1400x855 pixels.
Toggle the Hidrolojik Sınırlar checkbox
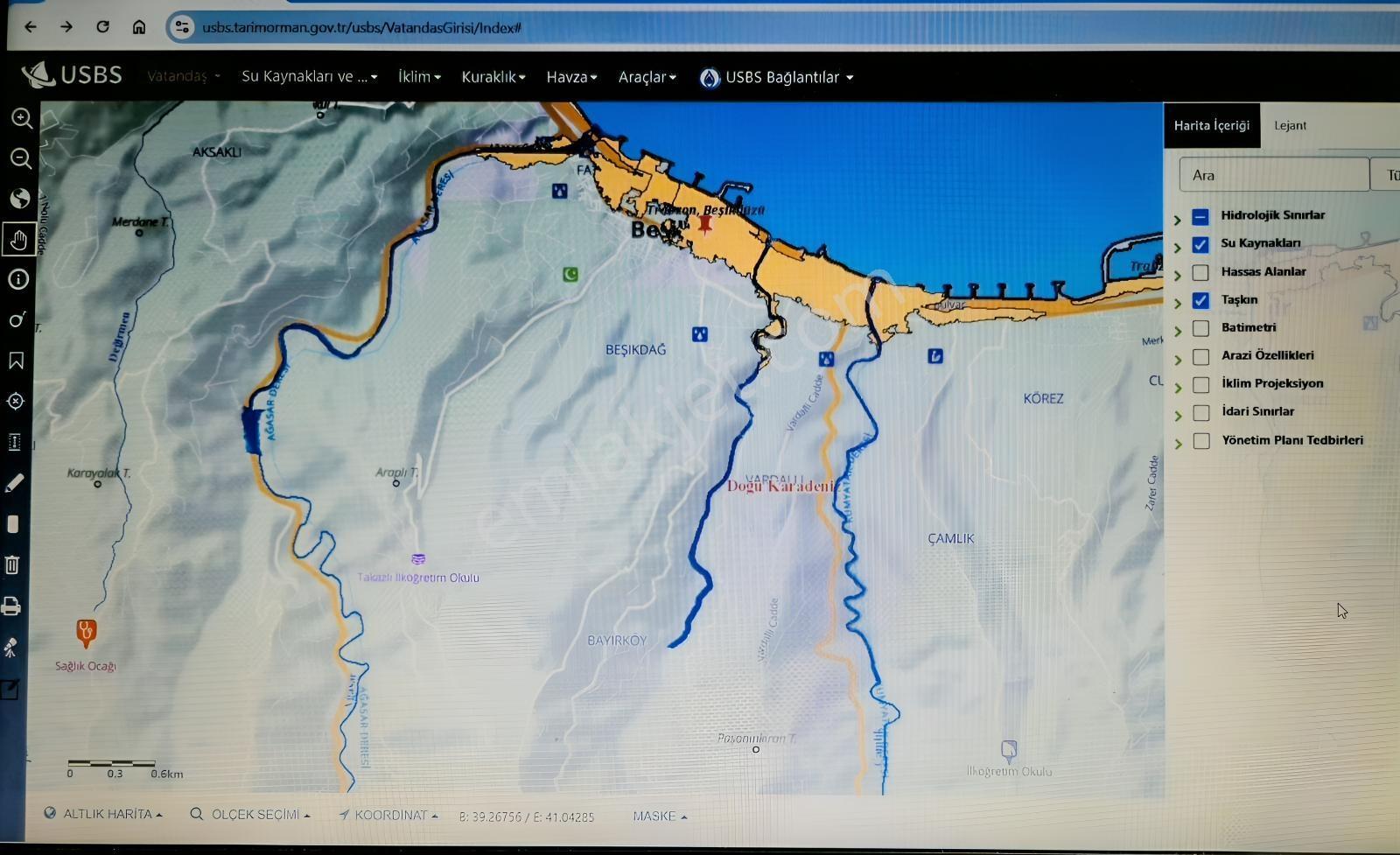pos(1200,216)
